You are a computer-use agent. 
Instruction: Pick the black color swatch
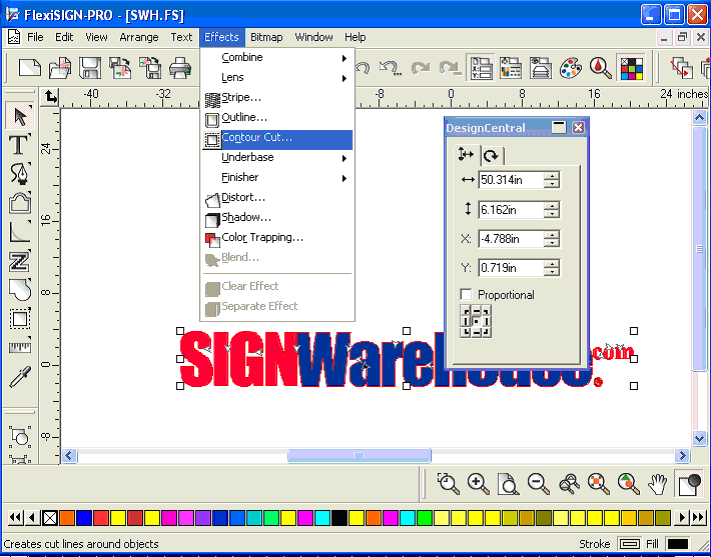[339, 518]
